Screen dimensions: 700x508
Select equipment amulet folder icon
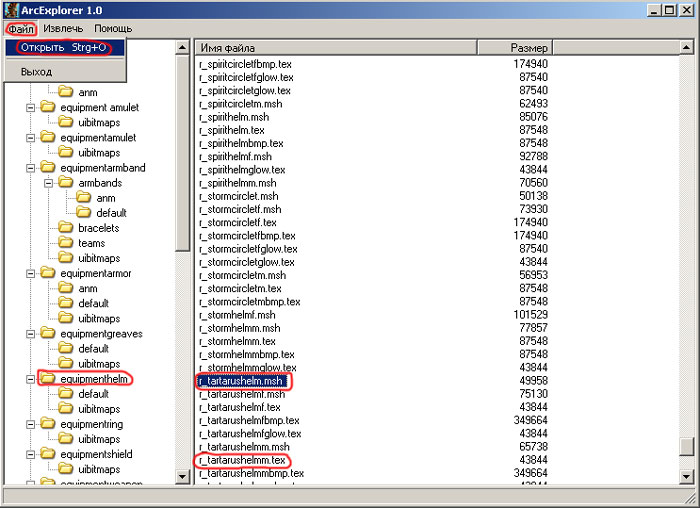click(48, 107)
